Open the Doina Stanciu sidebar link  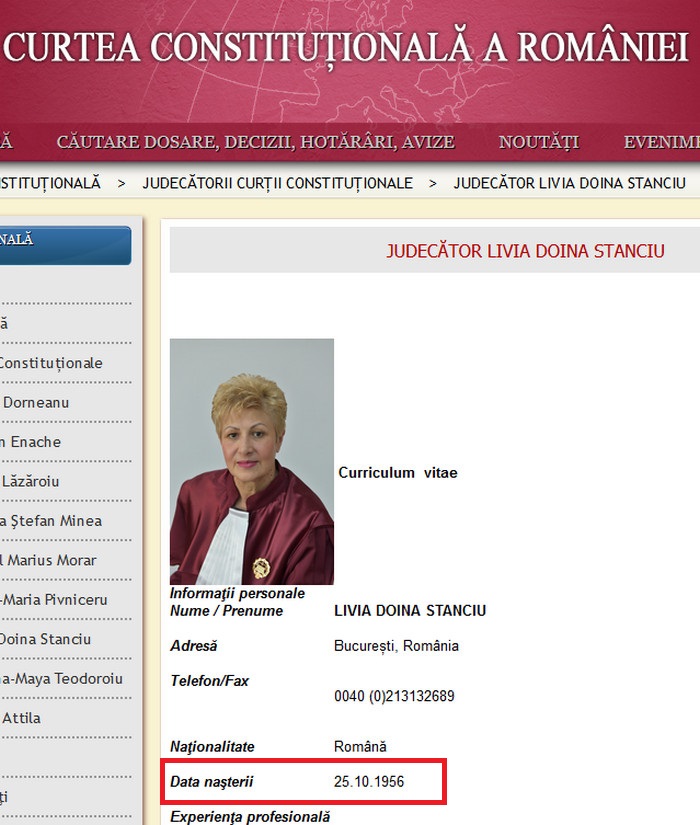click(x=45, y=639)
